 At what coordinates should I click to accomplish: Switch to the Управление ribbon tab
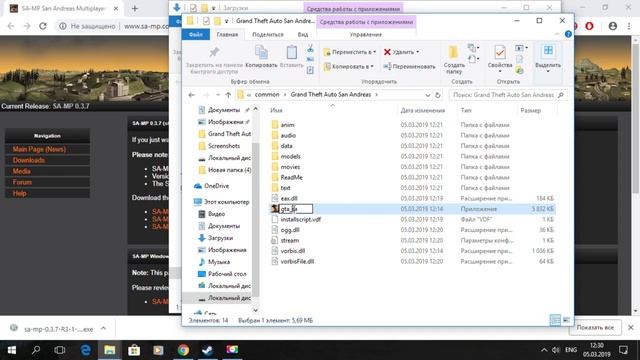tap(366, 35)
